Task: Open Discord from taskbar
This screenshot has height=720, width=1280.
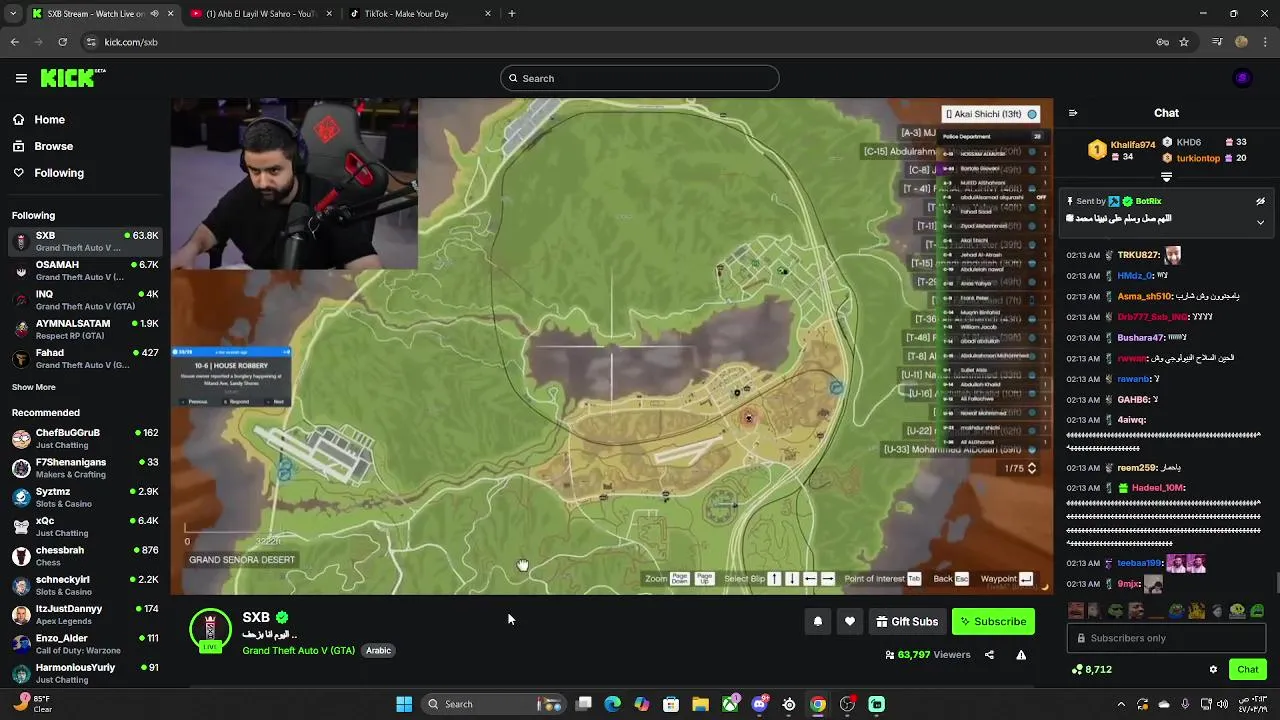Action: click(760, 704)
